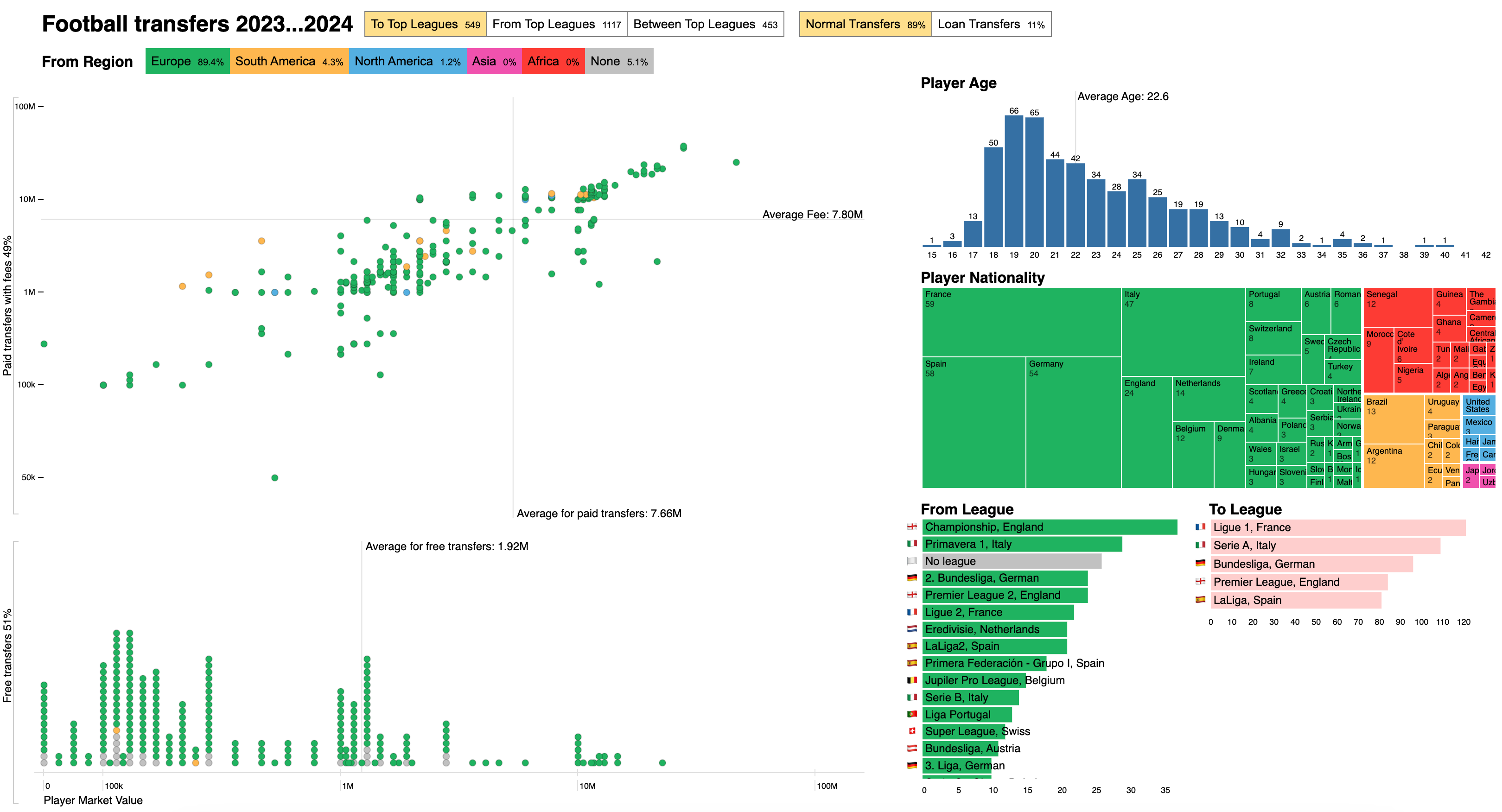Click the Belgium flag next to Jupiler Pro League
The width and height of the screenshot is (1502, 812).
pos(912,680)
